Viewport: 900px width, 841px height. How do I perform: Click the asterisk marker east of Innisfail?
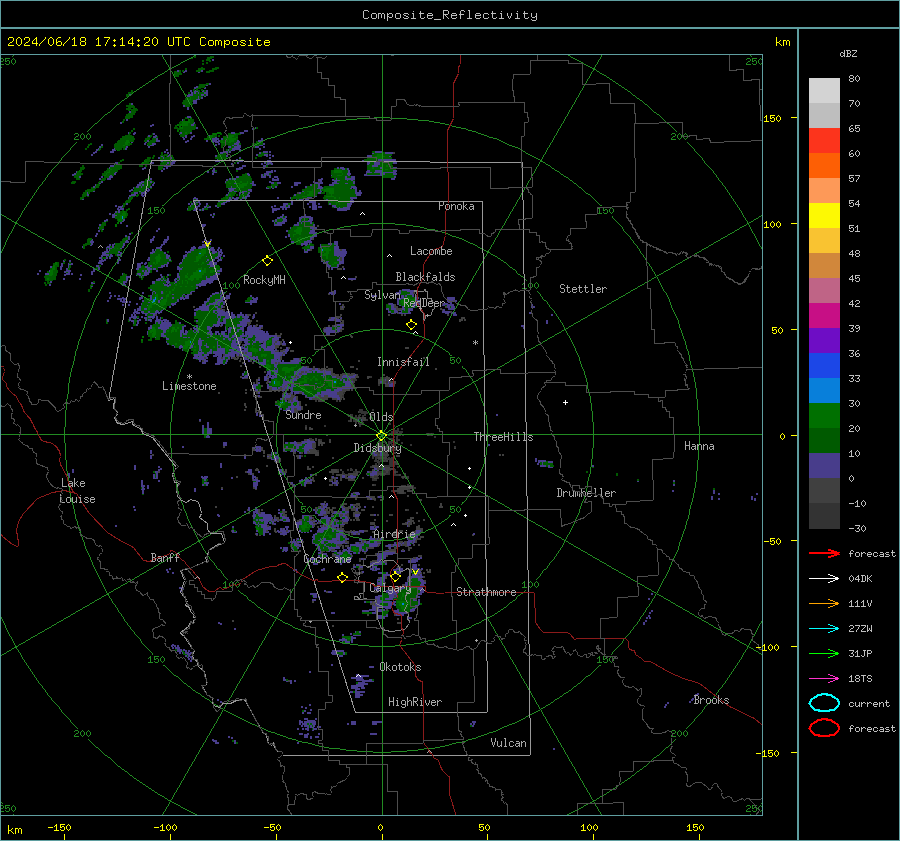(x=475, y=343)
